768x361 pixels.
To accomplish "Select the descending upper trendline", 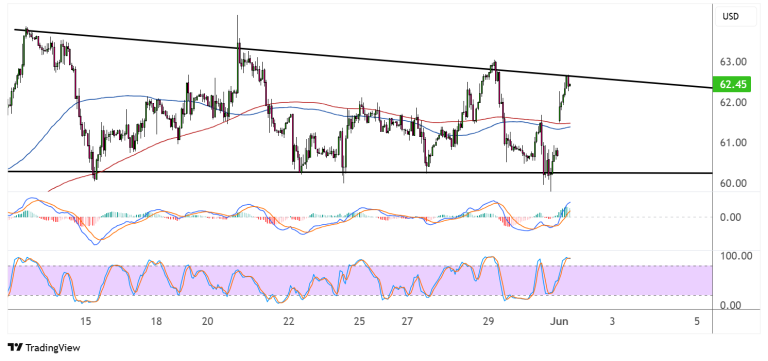I will pos(362,59).
